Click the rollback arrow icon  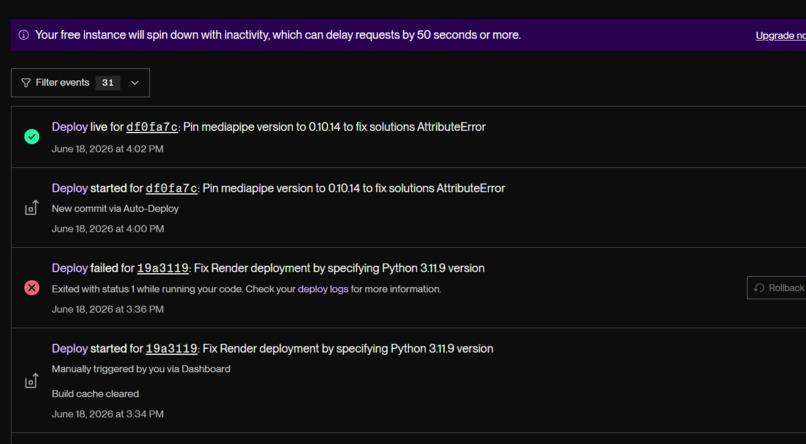tap(759, 288)
